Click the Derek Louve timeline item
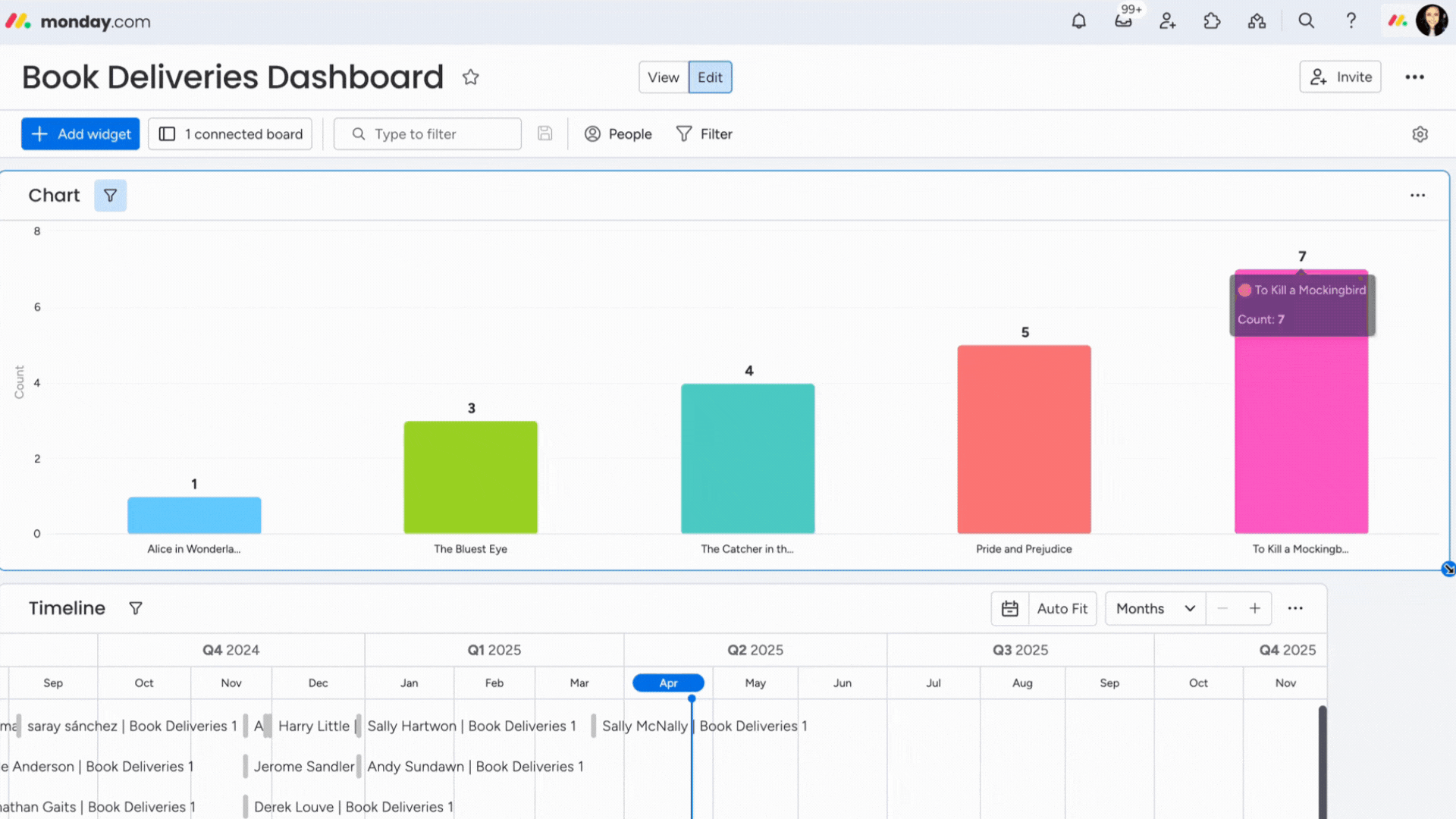Image resolution: width=1456 pixels, height=819 pixels. coord(353,807)
